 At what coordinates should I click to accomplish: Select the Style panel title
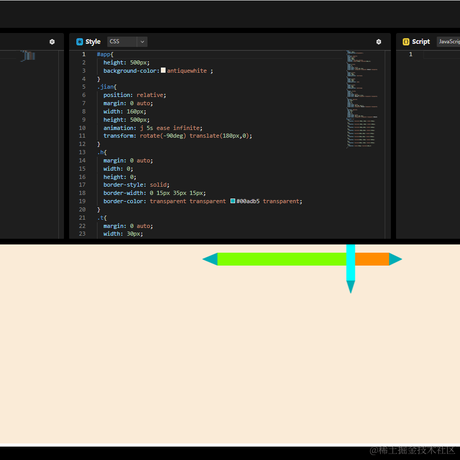[93, 42]
